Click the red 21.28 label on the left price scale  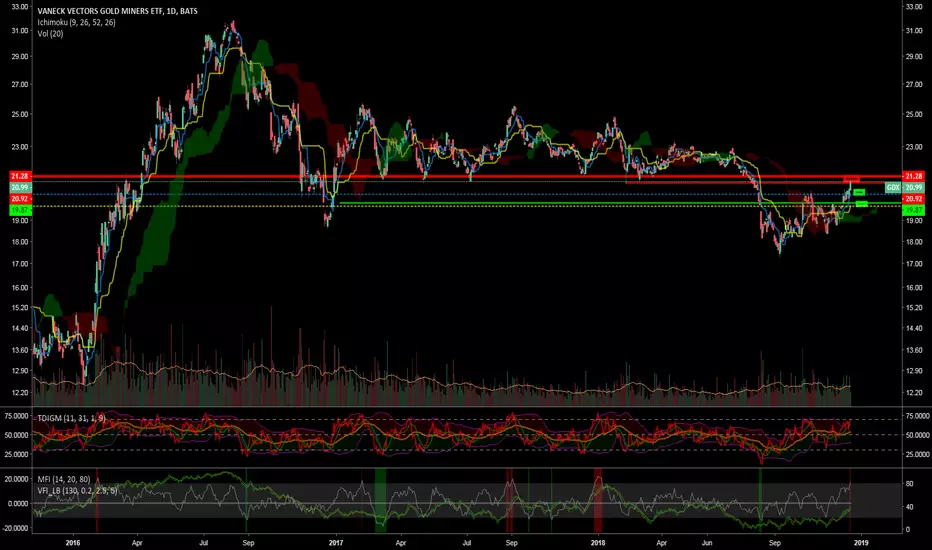click(20, 176)
